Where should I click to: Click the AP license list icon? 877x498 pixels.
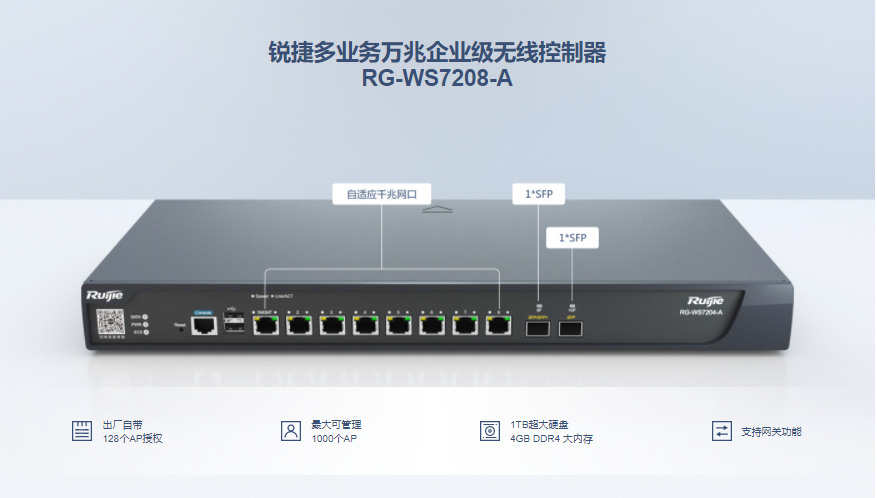[82, 431]
